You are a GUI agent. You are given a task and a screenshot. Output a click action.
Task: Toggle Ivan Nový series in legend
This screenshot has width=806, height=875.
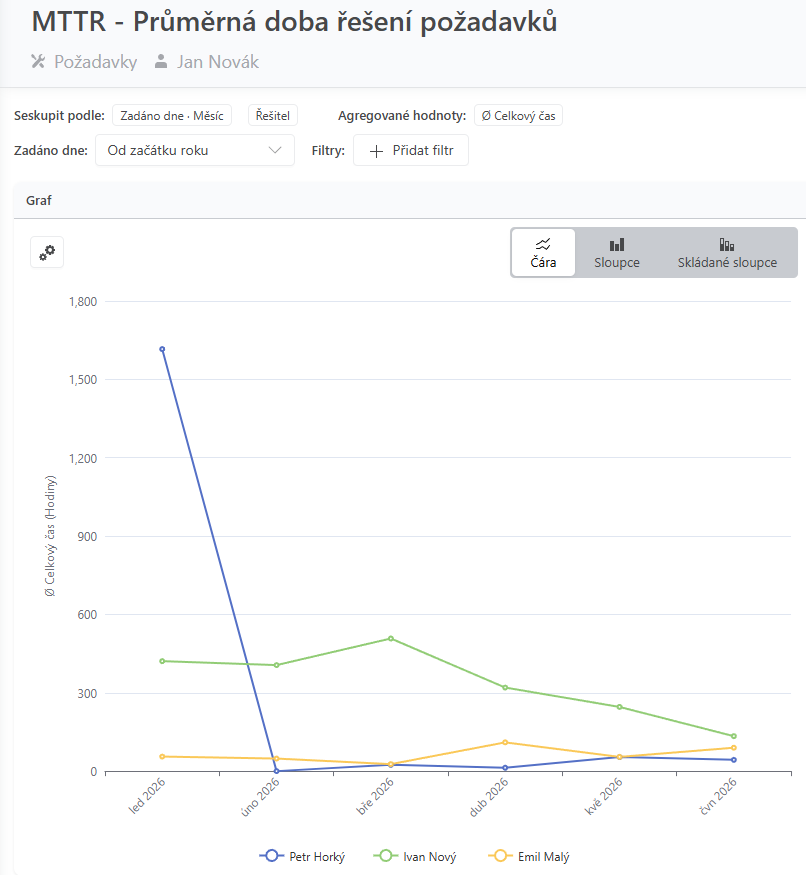pos(415,856)
